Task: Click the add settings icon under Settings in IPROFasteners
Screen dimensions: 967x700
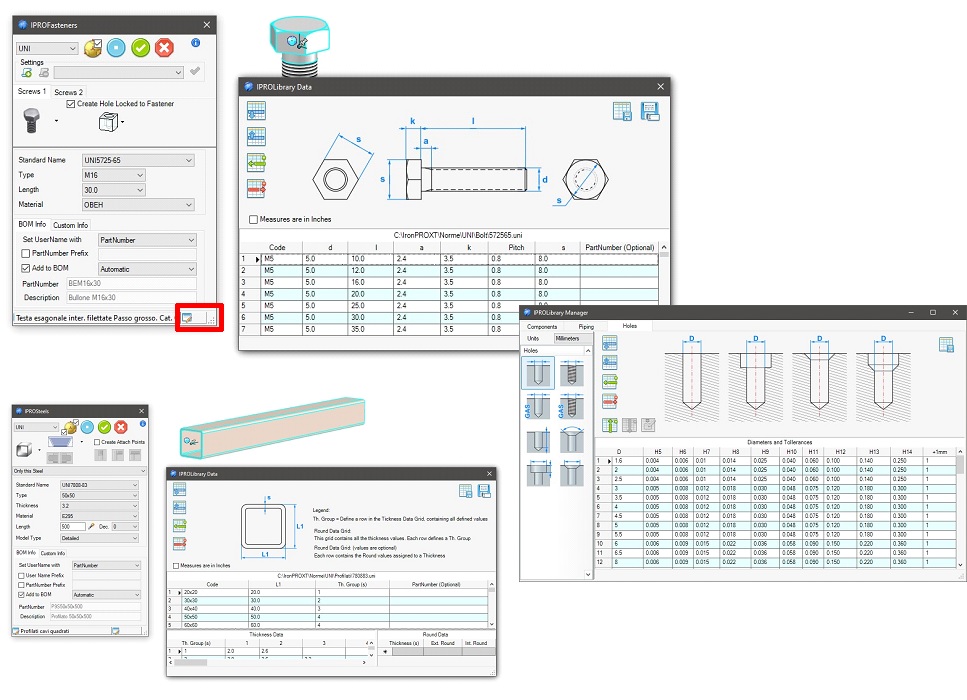Action: point(27,73)
